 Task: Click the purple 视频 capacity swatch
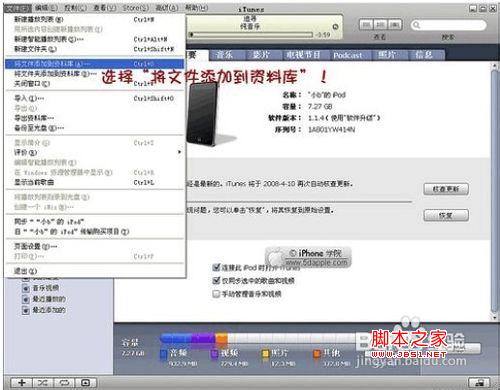pos(215,353)
